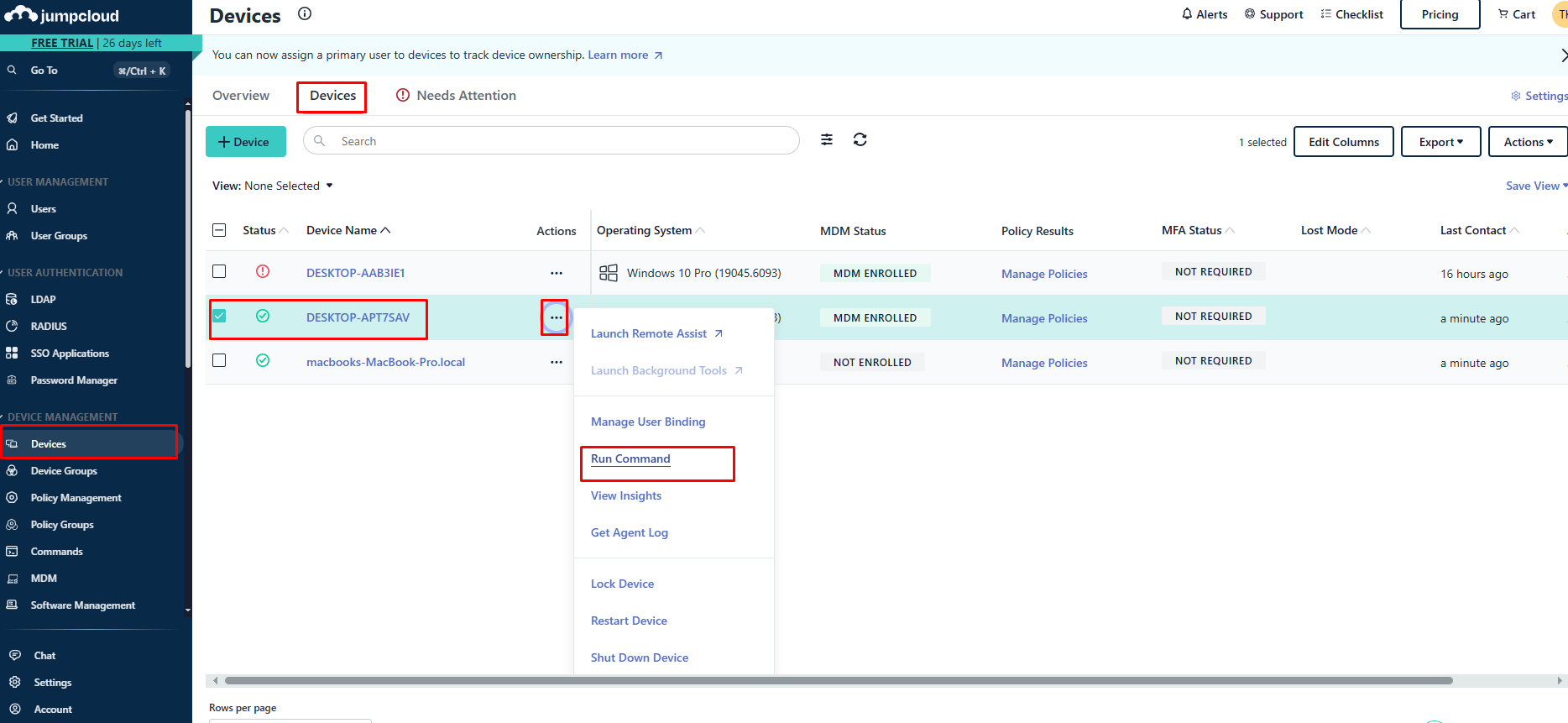
Task: Open actions menu for macbooks-MacBook-Pro.local
Action: coord(557,362)
